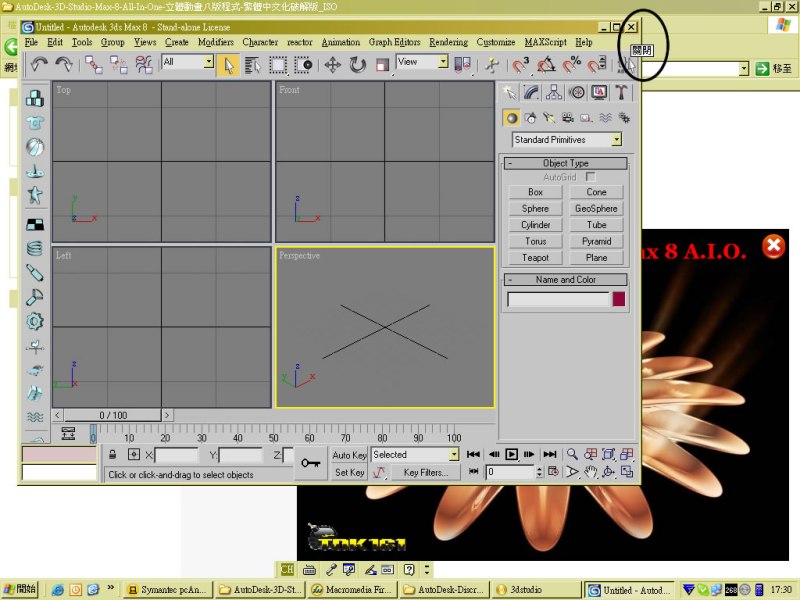Click the Undo arrow icon
The height and width of the screenshot is (600, 800).
tap(39, 64)
